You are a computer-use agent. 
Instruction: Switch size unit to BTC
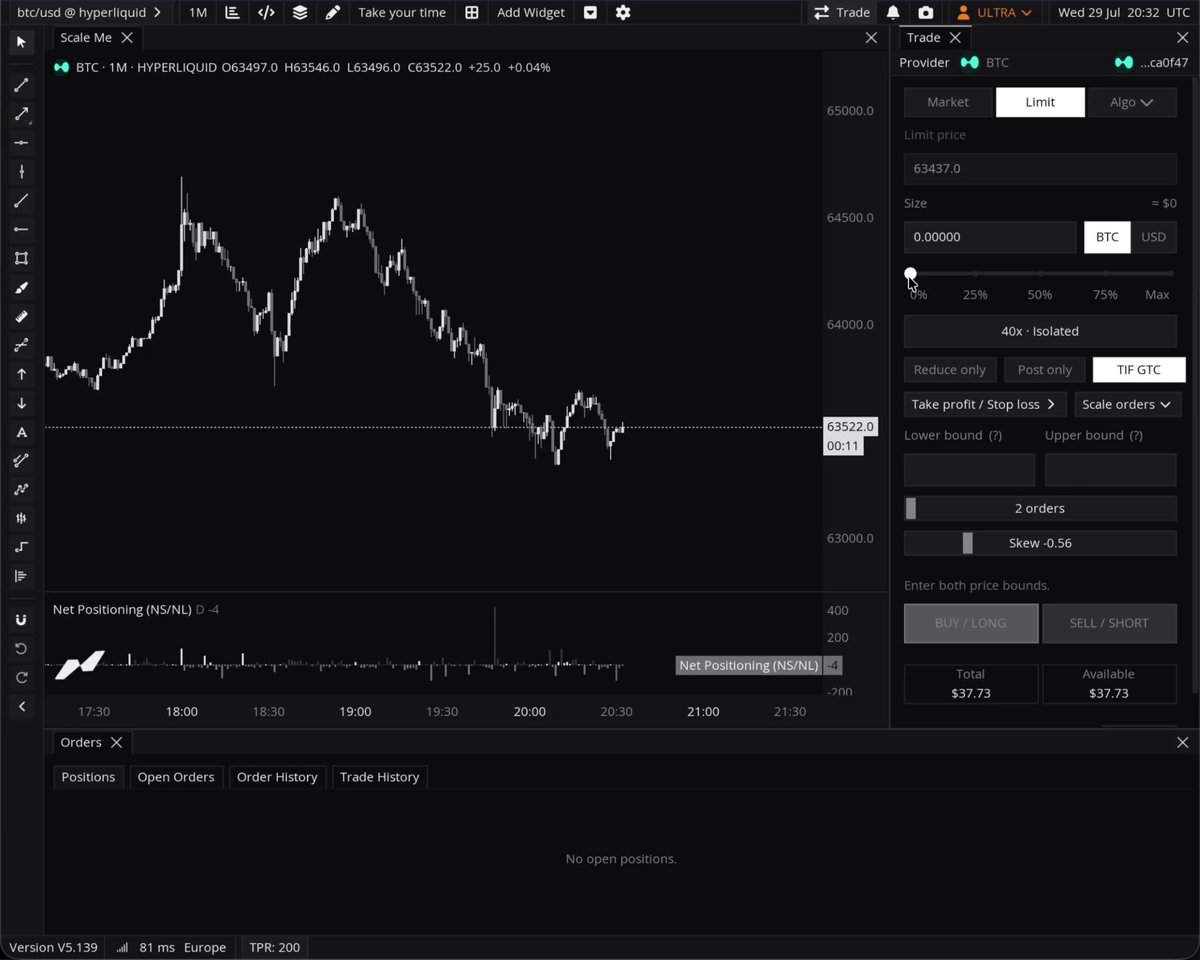pos(1107,237)
